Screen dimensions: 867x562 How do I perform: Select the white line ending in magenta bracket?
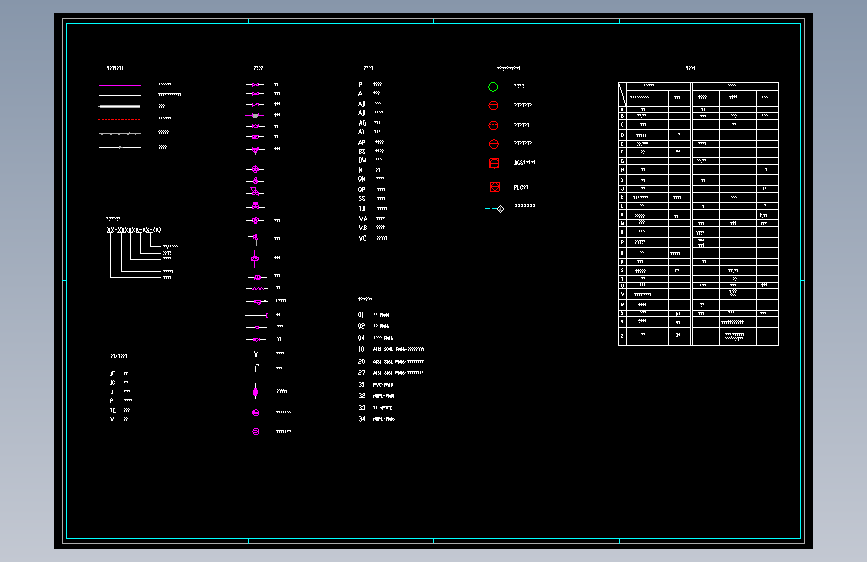click(x=257, y=315)
